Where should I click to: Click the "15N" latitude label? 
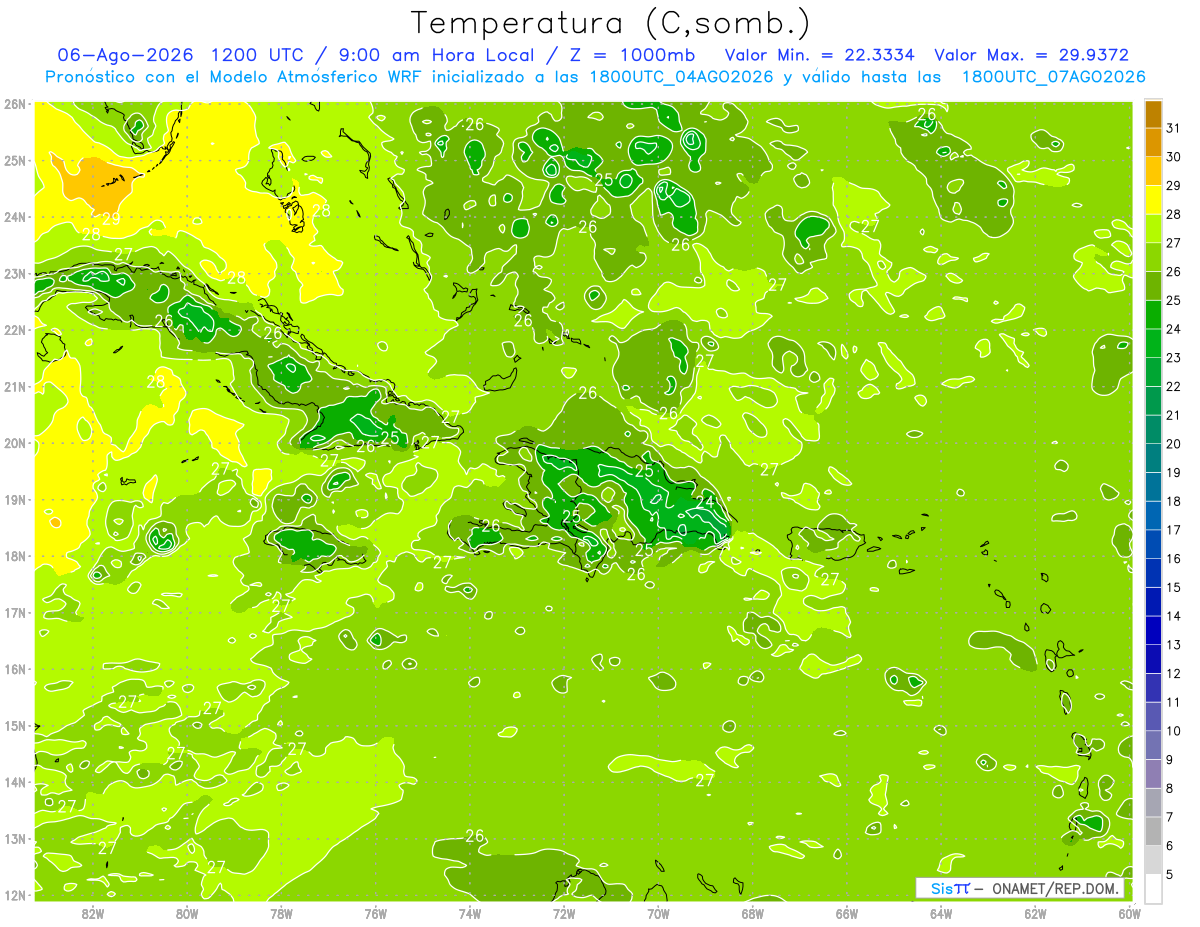pyautogui.click(x=15, y=726)
